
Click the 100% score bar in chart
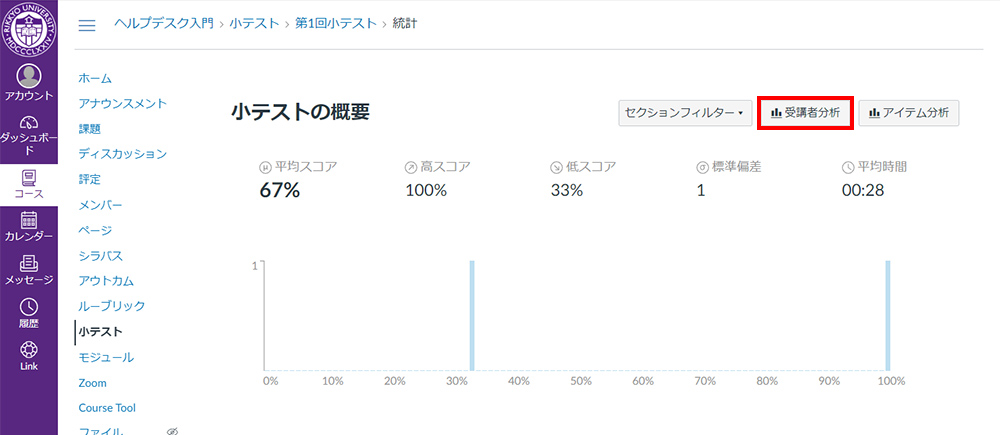click(887, 315)
